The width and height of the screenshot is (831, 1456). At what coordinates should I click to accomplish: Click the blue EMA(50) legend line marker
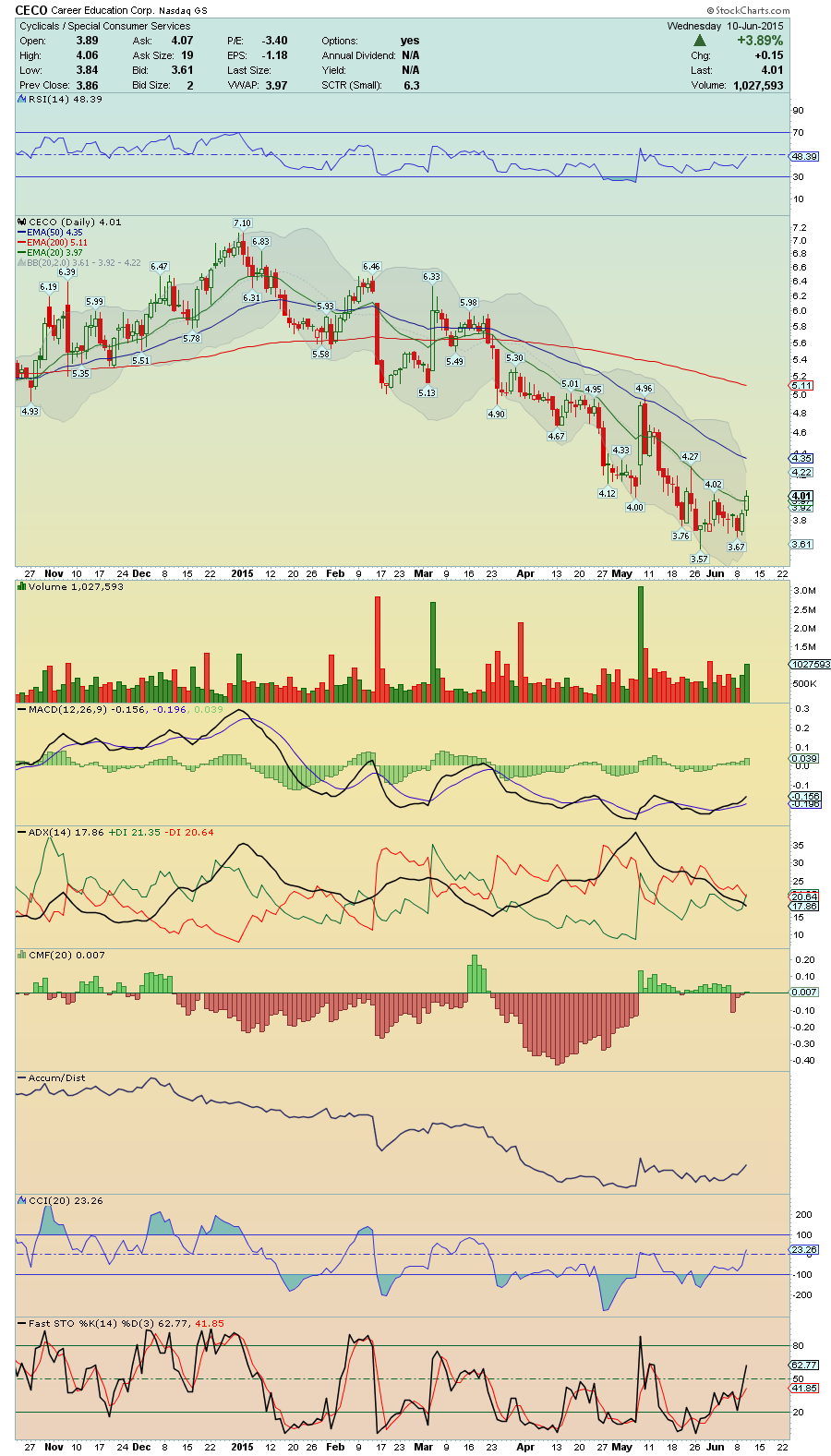(x=21, y=233)
